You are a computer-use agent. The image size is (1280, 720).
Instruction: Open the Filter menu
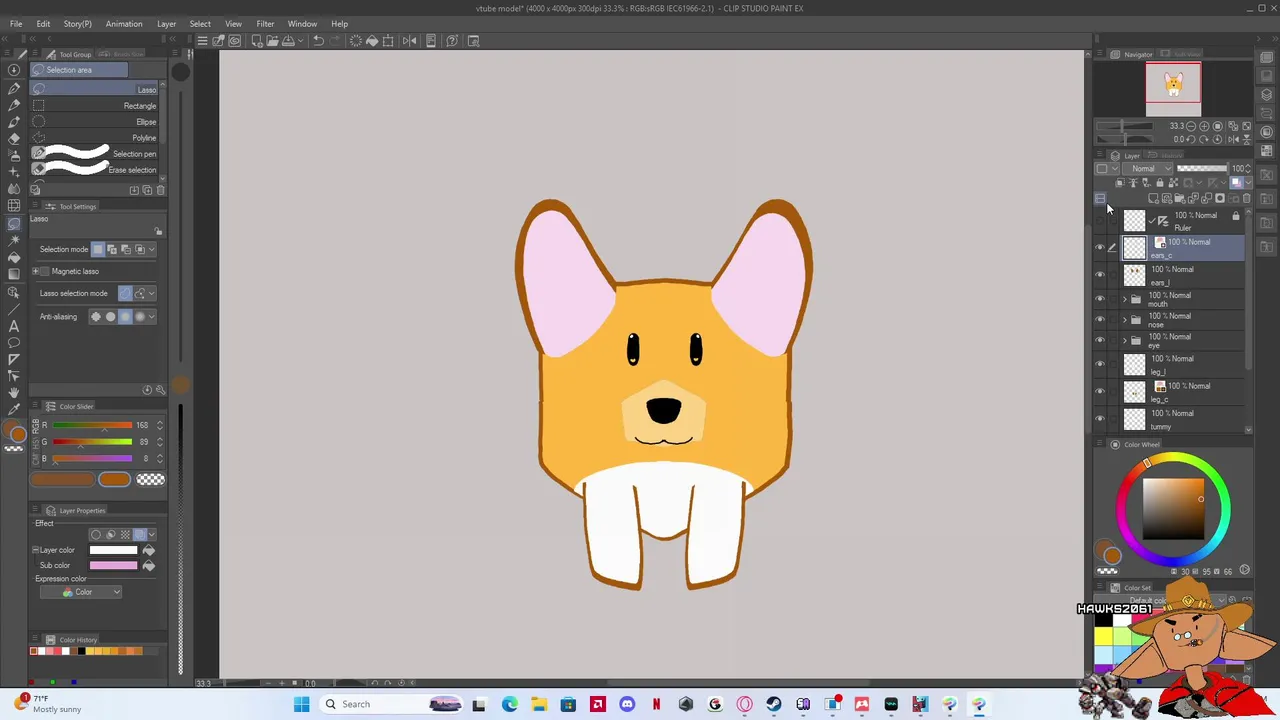tap(265, 24)
